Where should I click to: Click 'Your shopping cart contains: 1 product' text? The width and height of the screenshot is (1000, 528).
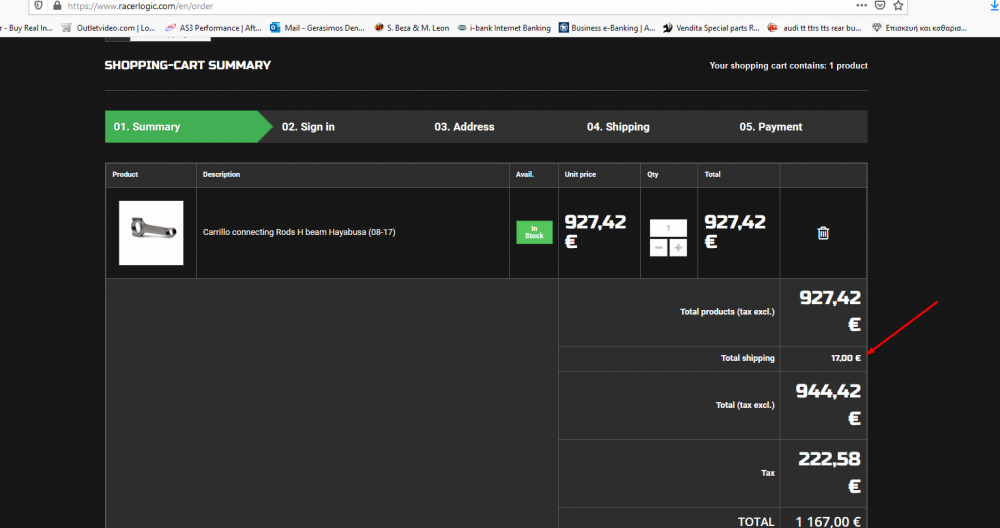[788, 66]
